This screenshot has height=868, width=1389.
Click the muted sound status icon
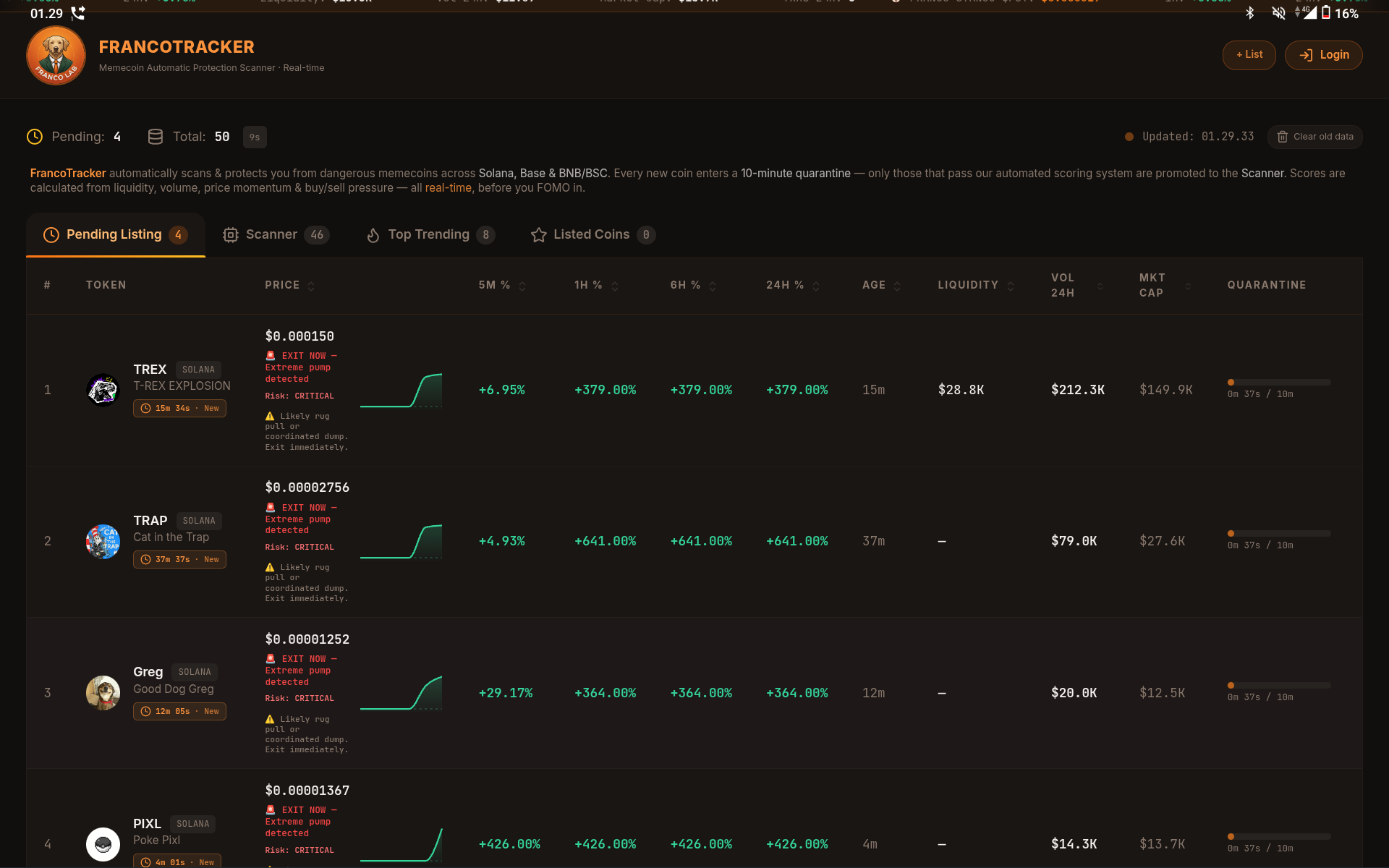coord(1279,13)
